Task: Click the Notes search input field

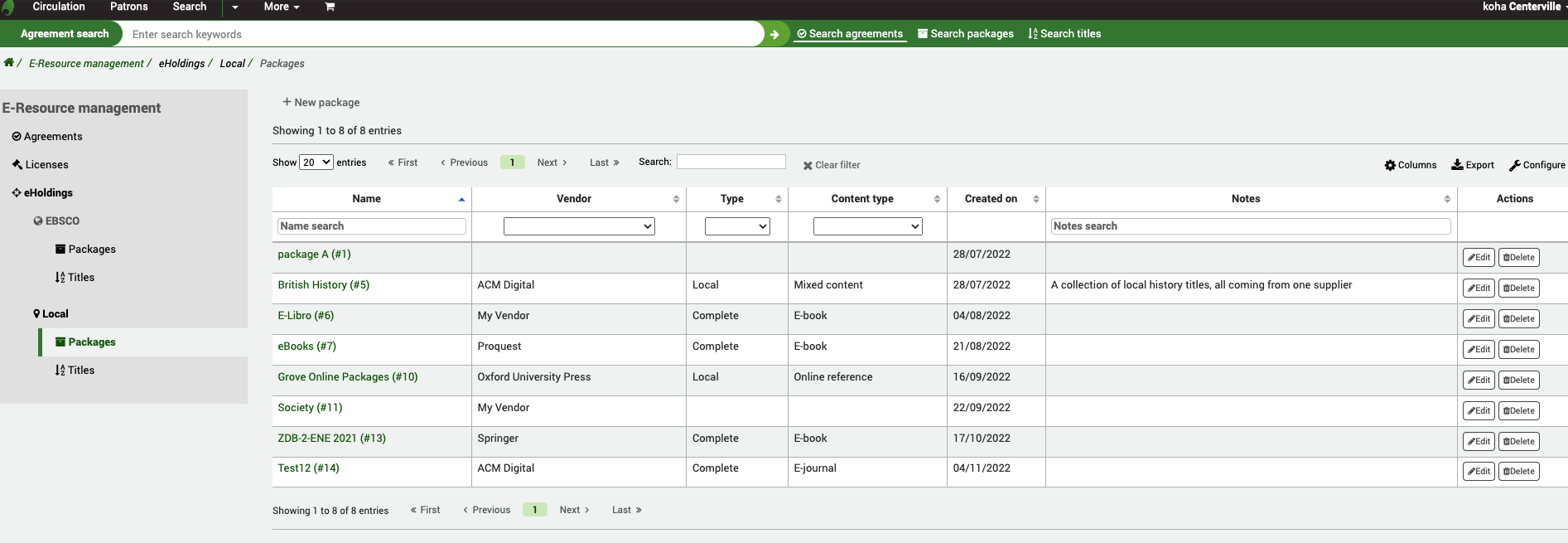Action: [x=1250, y=226]
